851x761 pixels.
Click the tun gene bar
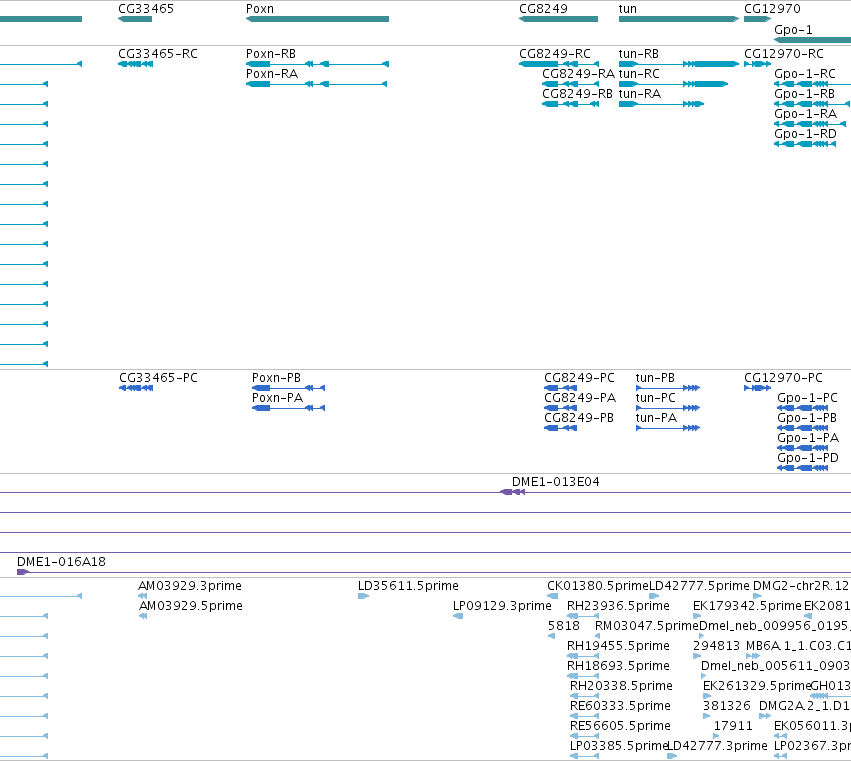679,19
